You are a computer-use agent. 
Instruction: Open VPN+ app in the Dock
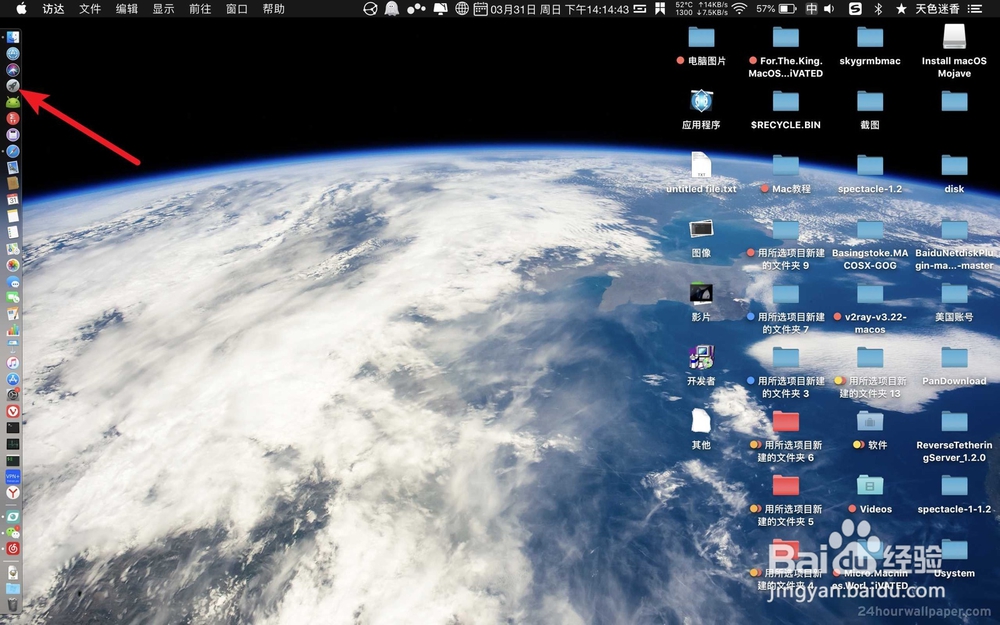coord(13,476)
